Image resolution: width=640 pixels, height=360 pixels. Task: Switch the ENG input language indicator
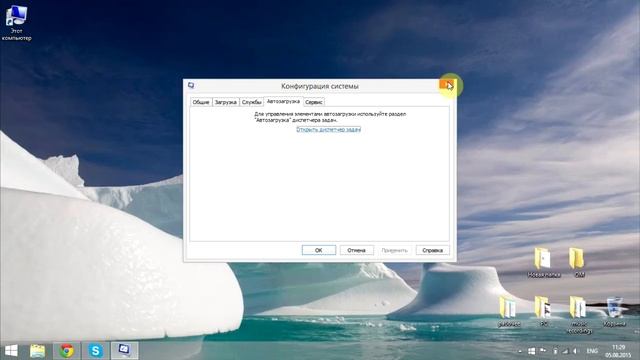click(592, 351)
